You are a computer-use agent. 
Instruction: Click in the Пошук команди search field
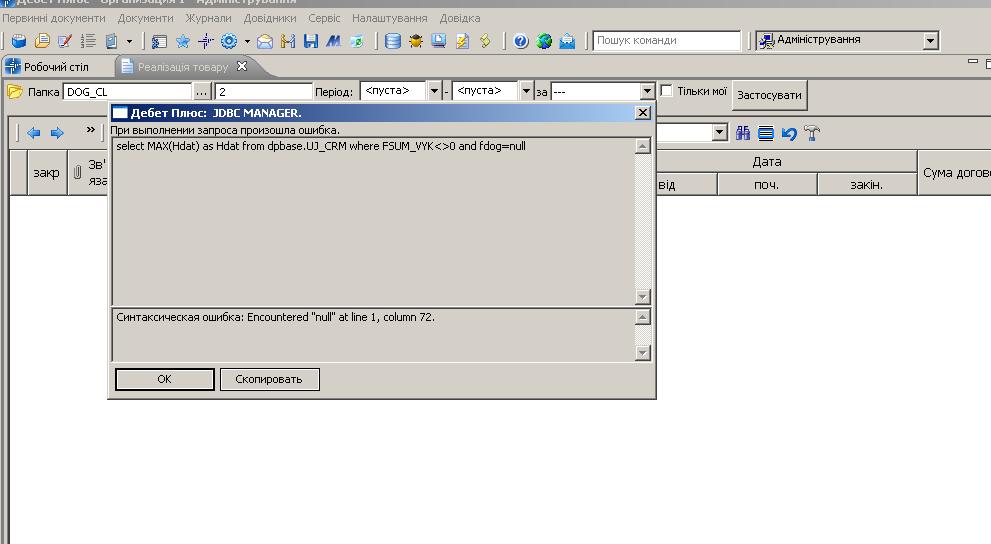pyautogui.click(x=666, y=40)
